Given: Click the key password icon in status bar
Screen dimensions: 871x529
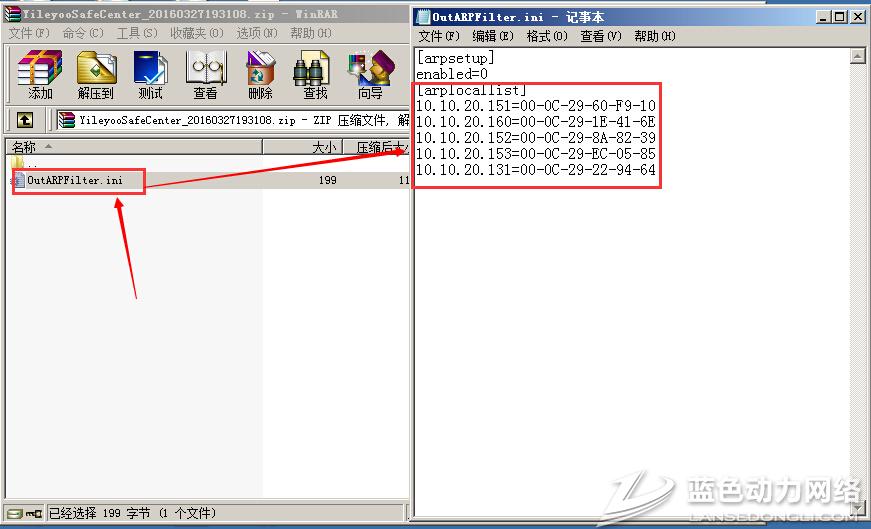Looking at the screenshot, I should 33,513.
